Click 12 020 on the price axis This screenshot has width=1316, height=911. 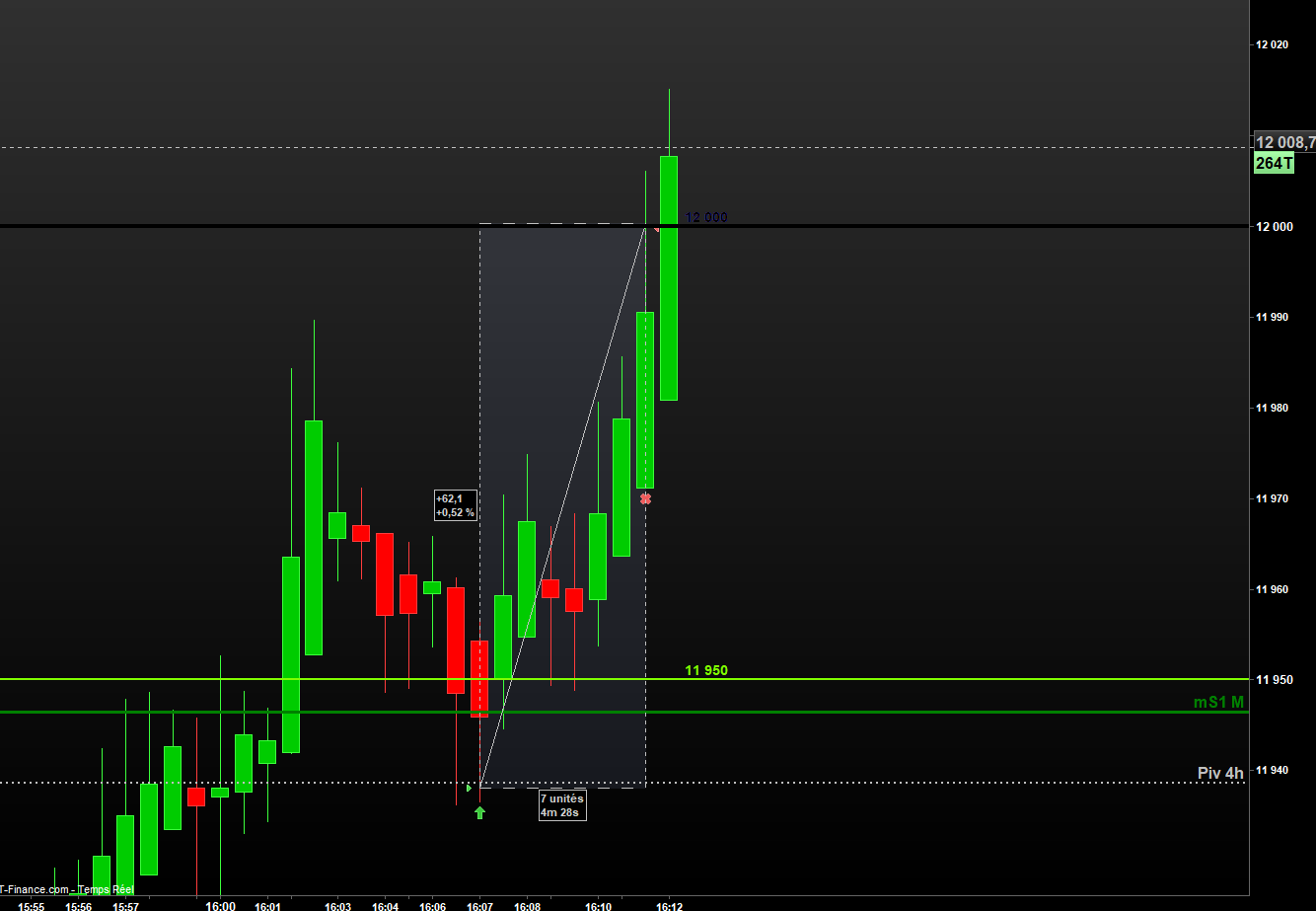tap(1271, 44)
